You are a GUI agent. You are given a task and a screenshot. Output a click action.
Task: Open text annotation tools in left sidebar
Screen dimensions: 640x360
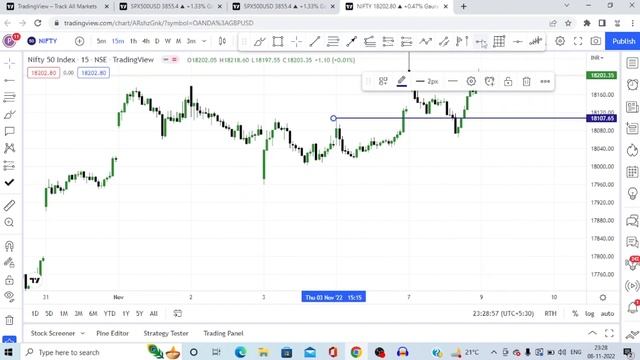[x=9, y=131]
